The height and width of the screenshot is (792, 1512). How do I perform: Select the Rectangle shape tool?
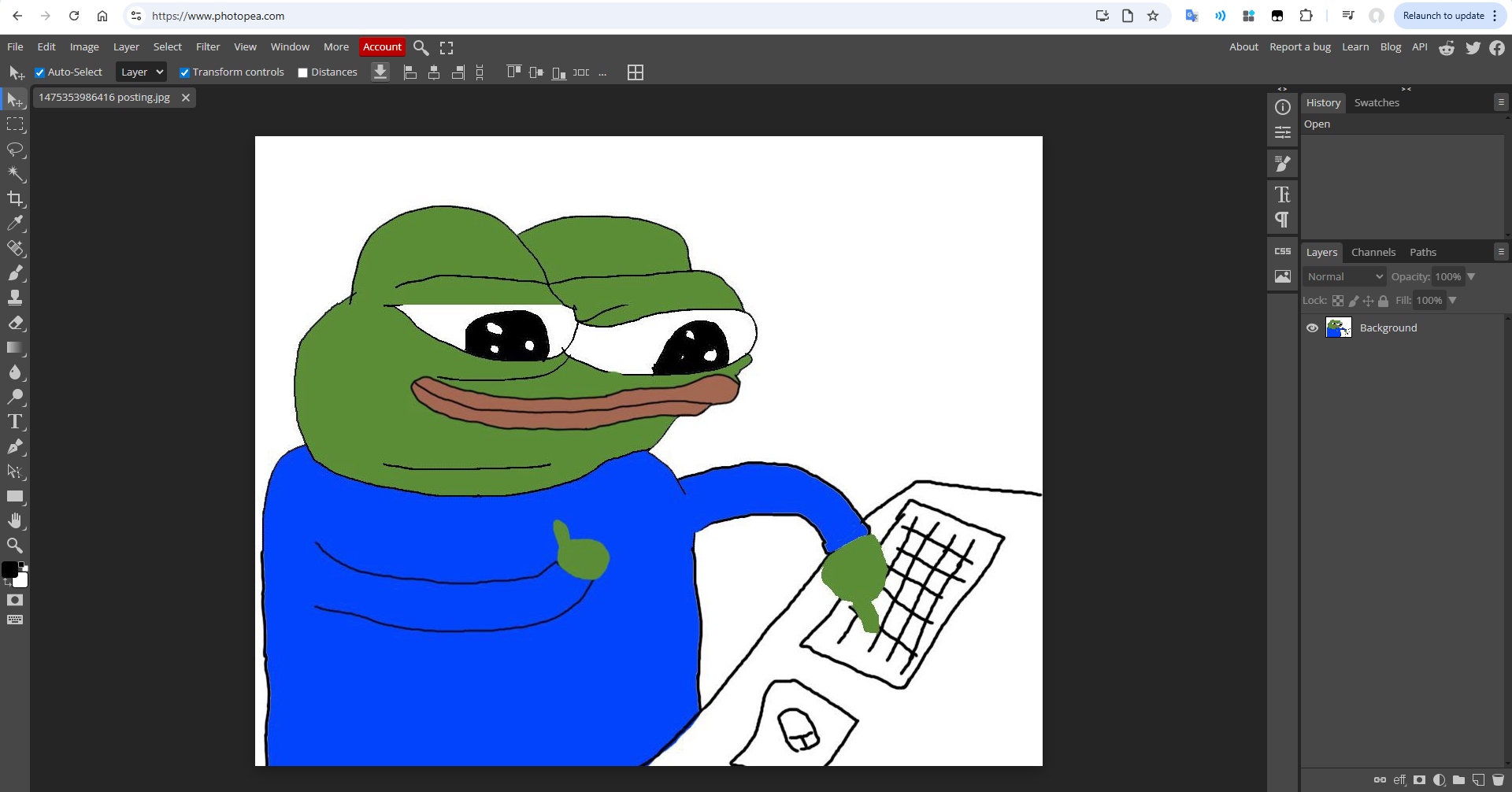tap(15, 496)
